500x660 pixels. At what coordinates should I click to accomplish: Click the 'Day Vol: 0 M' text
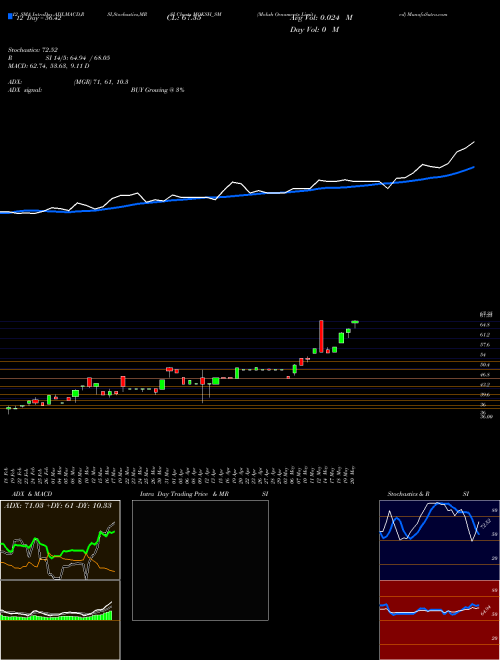coord(314,29)
